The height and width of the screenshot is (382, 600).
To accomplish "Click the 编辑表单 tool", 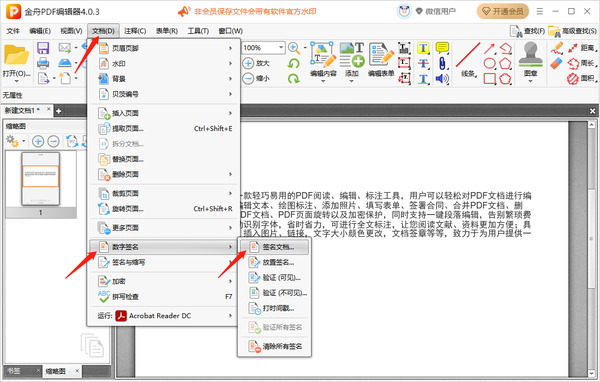I will pyautogui.click(x=381, y=60).
